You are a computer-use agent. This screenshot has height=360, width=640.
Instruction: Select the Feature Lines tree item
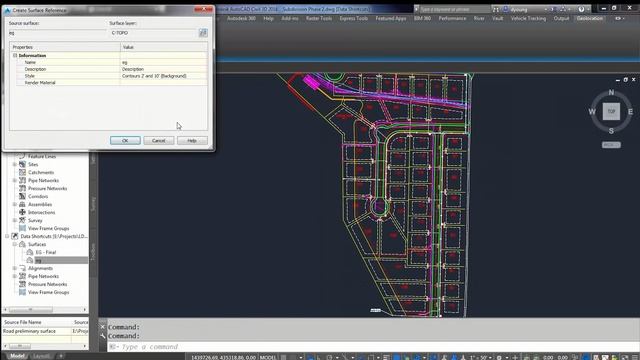(42, 156)
